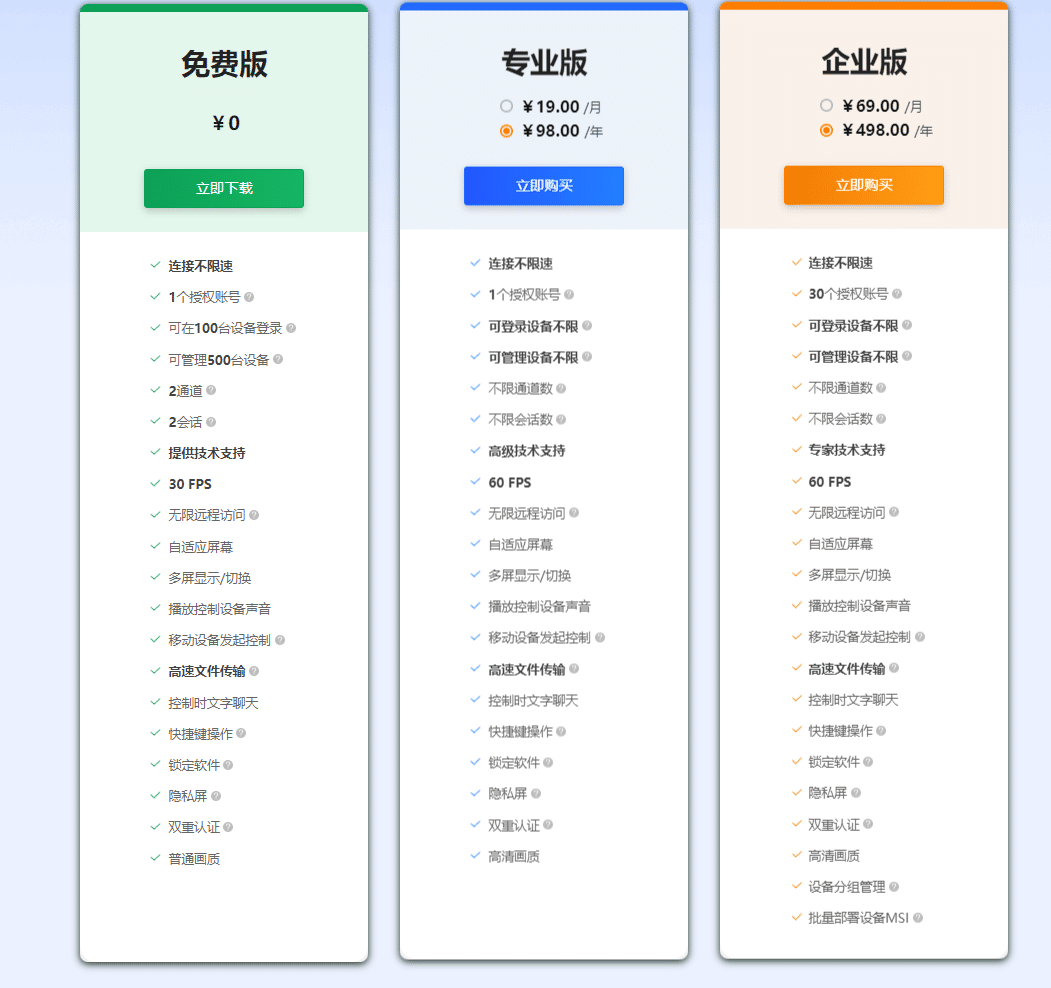Open help icon beside 30个授权账号
Screen dimensions: 1051x988
pyautogui.click(x=897, y=294)
